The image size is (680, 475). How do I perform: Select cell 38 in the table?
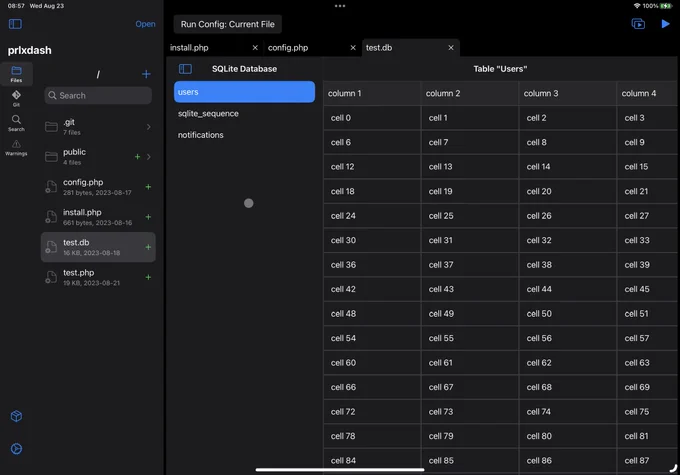pyautogui.click(x=568, y=265)
